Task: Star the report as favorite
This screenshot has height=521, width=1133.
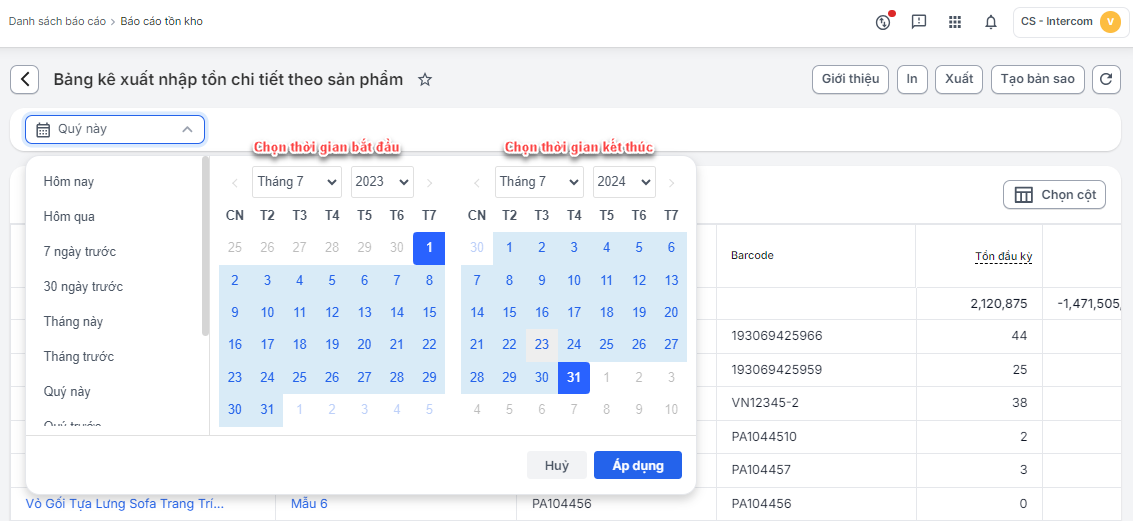Action: (425, 80)
